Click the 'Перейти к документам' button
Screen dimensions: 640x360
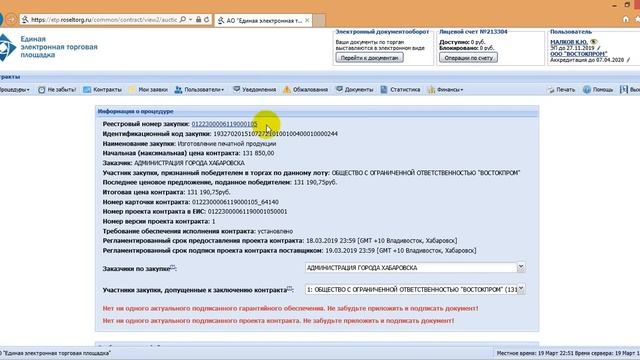click(369, 58)
